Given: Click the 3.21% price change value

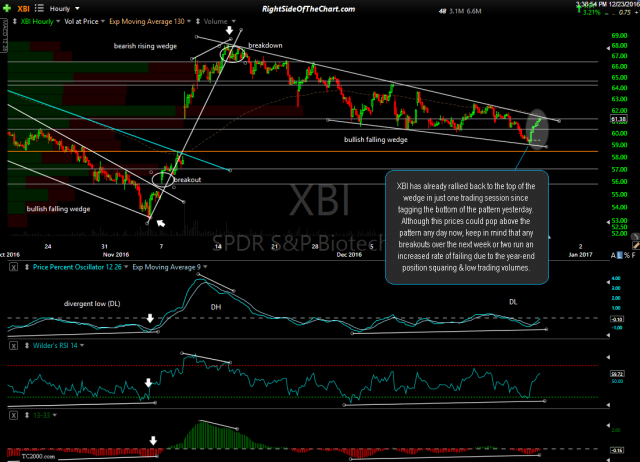Looking at the screenshot, I should click(x=592, y=13).
